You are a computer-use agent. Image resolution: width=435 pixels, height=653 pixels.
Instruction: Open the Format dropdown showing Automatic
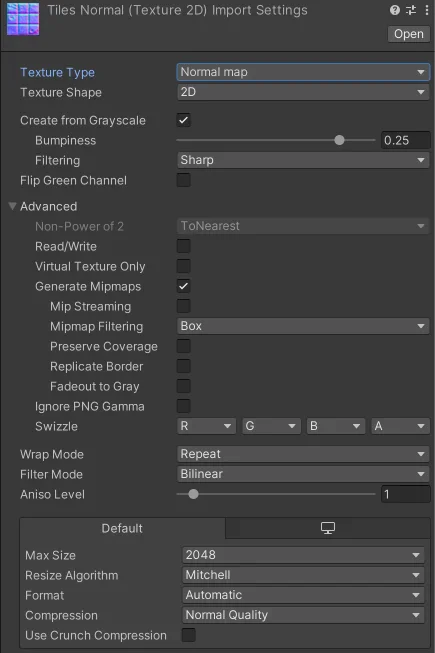[x=303, y=595]
